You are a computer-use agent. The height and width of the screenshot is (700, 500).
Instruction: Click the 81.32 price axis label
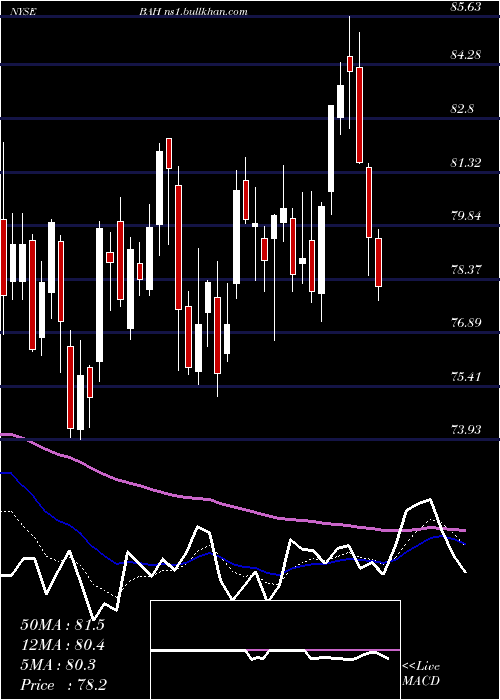point(466,162)
